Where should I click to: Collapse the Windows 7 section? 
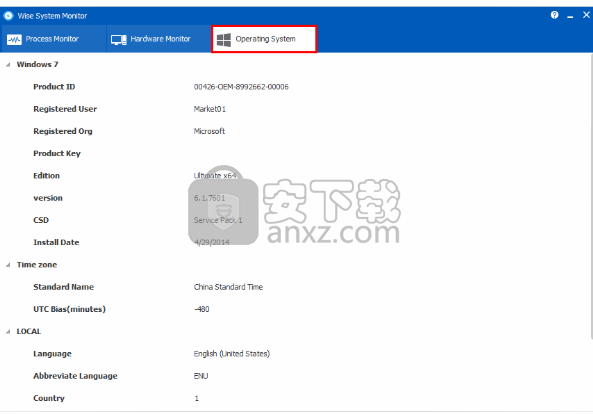tap(8, 65)
